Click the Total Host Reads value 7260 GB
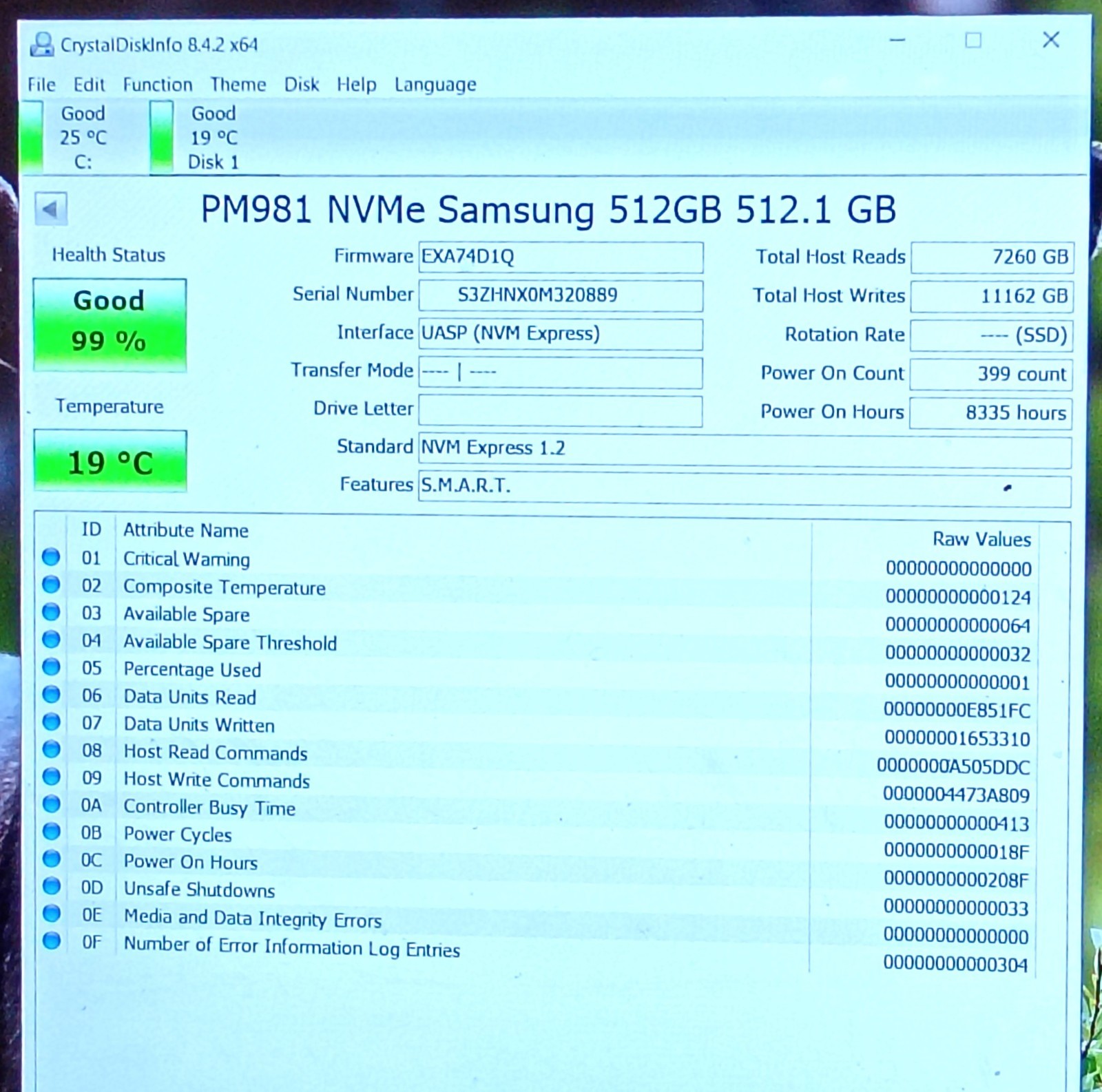 [x=992, y=258]
